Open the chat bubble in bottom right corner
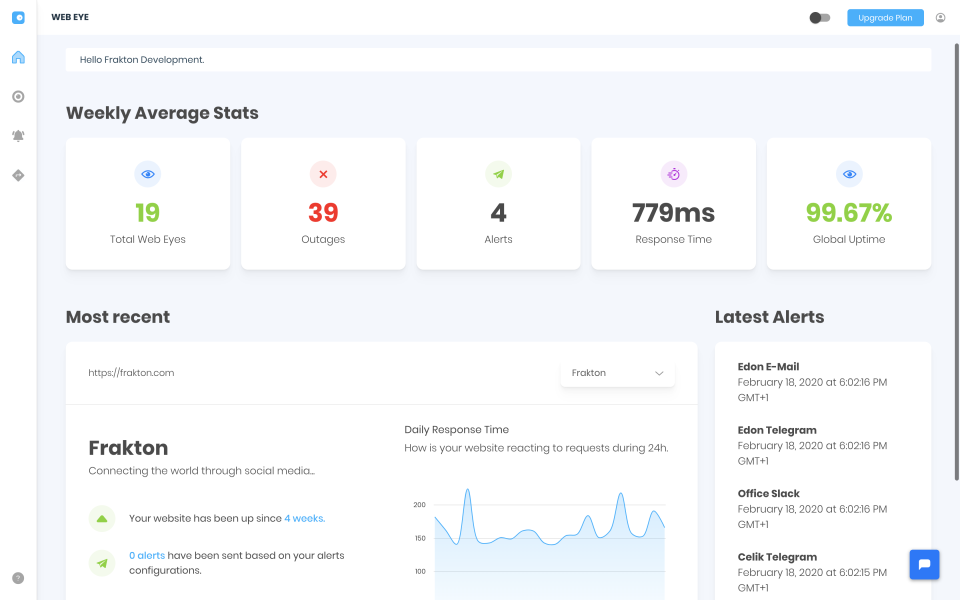 click(924, 564)
